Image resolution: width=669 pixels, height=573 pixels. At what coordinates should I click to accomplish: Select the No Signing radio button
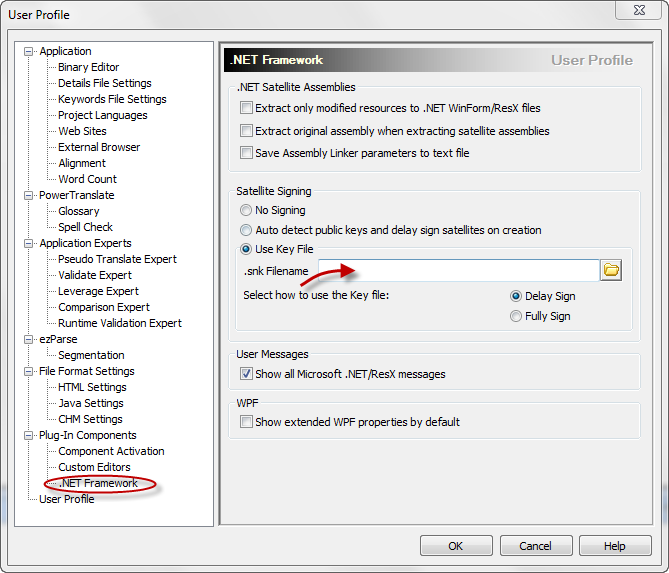coord(246,210)
